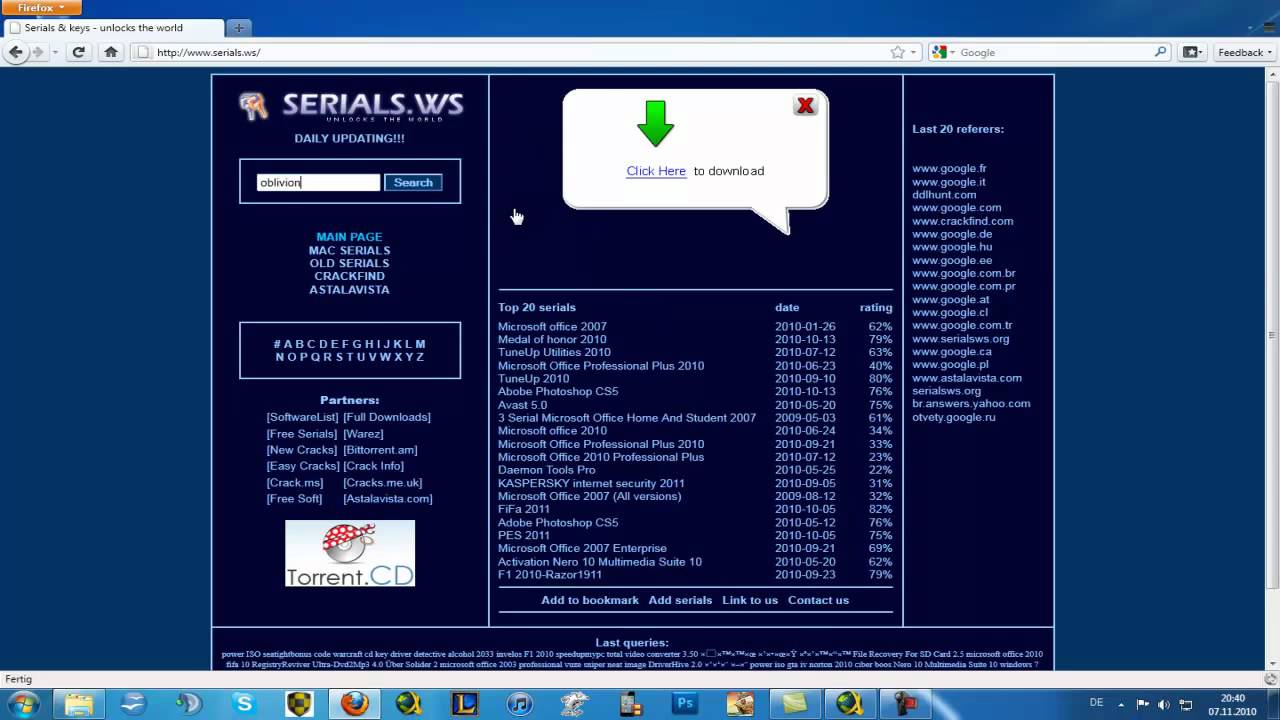Open the ASTALAVISTA menu link
The image size is (1280, 720).
(x=349, y=289)
